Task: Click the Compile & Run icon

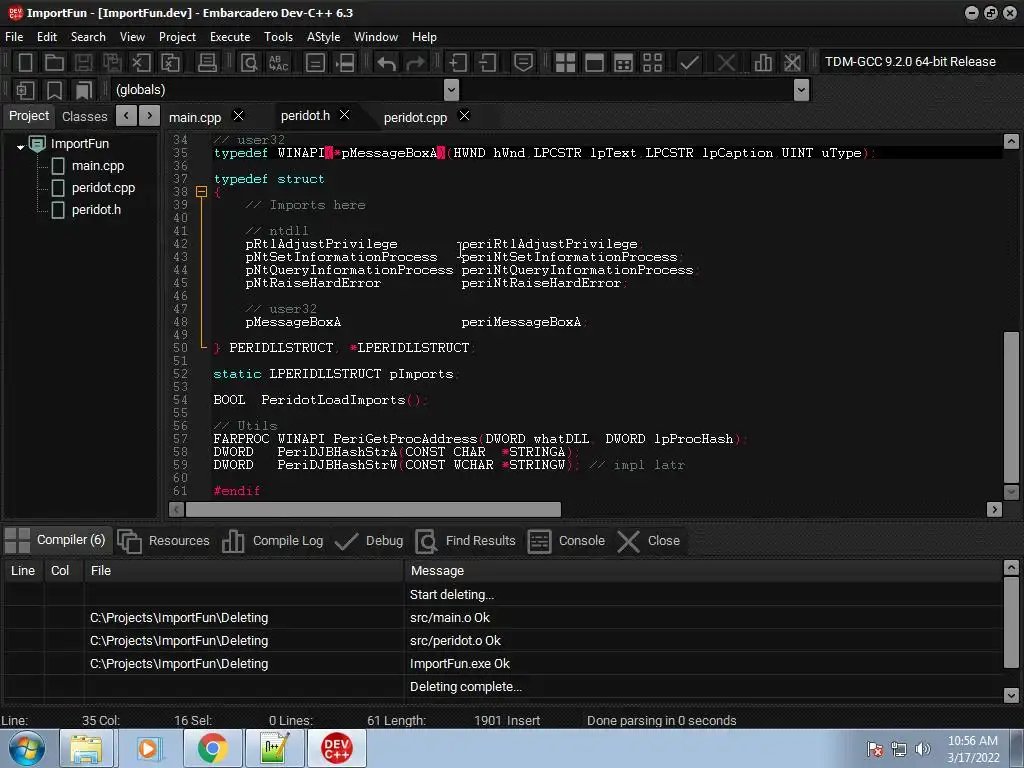Action: point(624,63)
